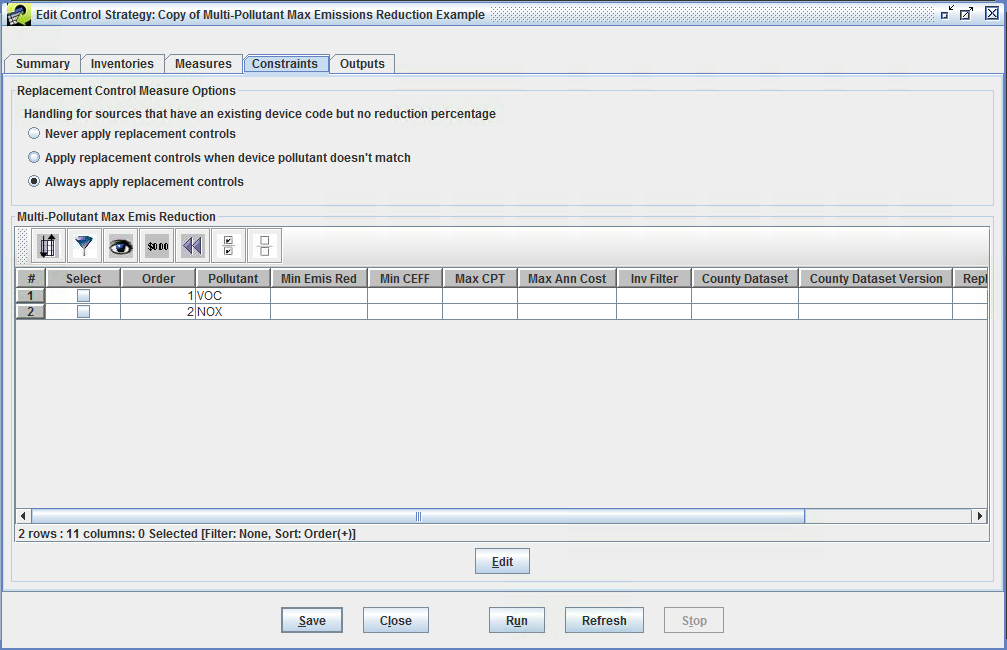Click the Edit button below the table
Image resolution: width=1007 pixels, height=650 pixels.
(502, 561)
